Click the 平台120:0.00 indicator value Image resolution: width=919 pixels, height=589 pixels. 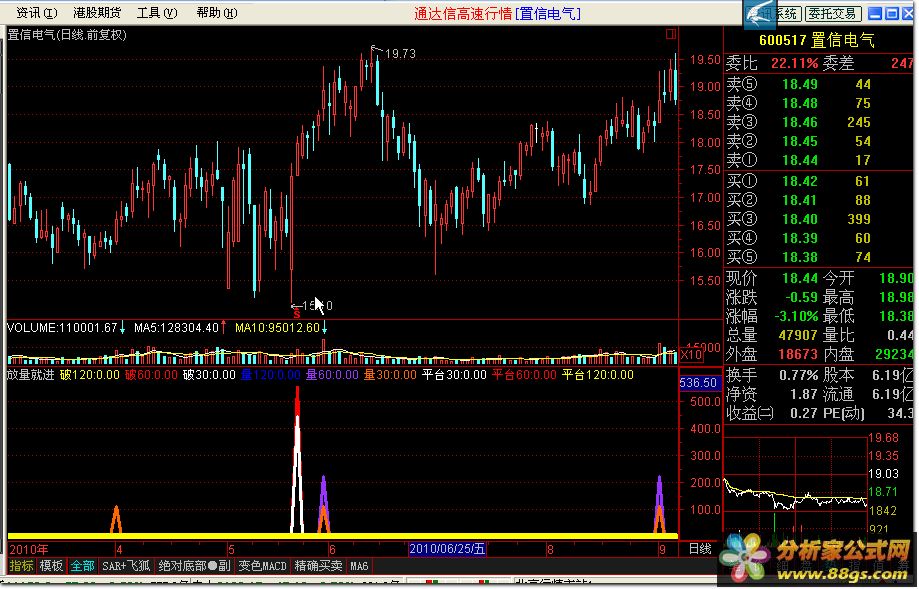tap(598, 375)
